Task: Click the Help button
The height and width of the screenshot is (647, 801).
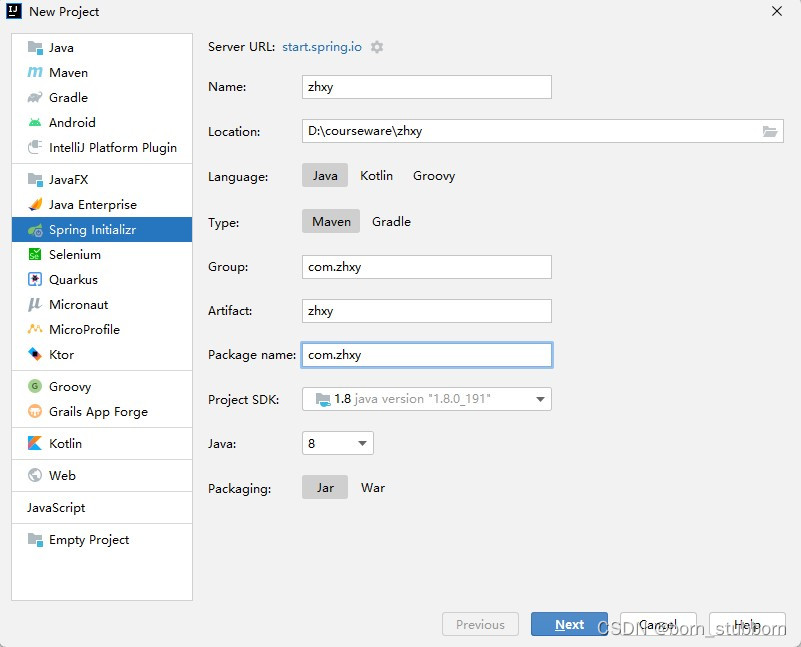Action: tap(747, 624)
